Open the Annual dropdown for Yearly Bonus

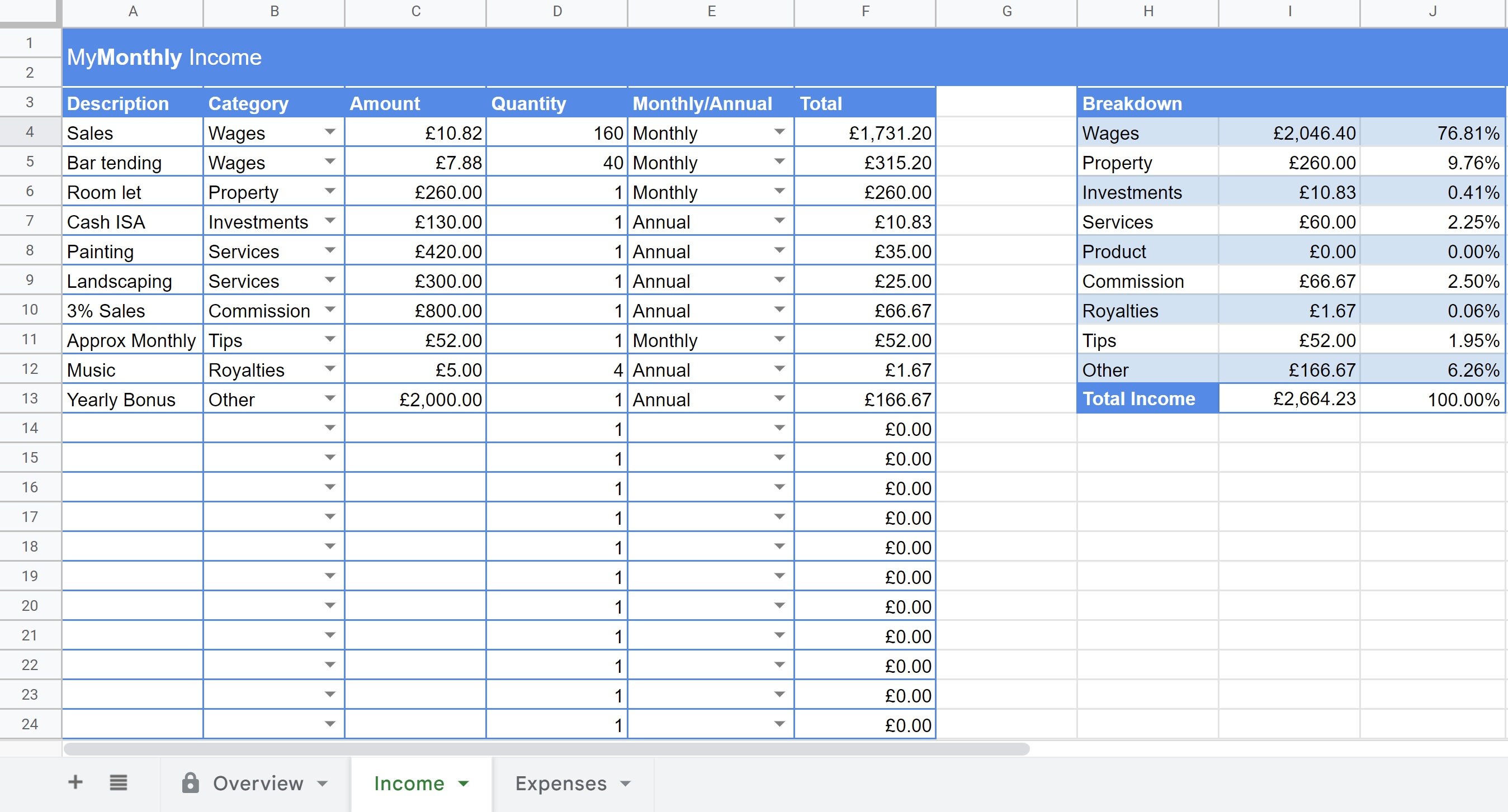tap(781, 399)
